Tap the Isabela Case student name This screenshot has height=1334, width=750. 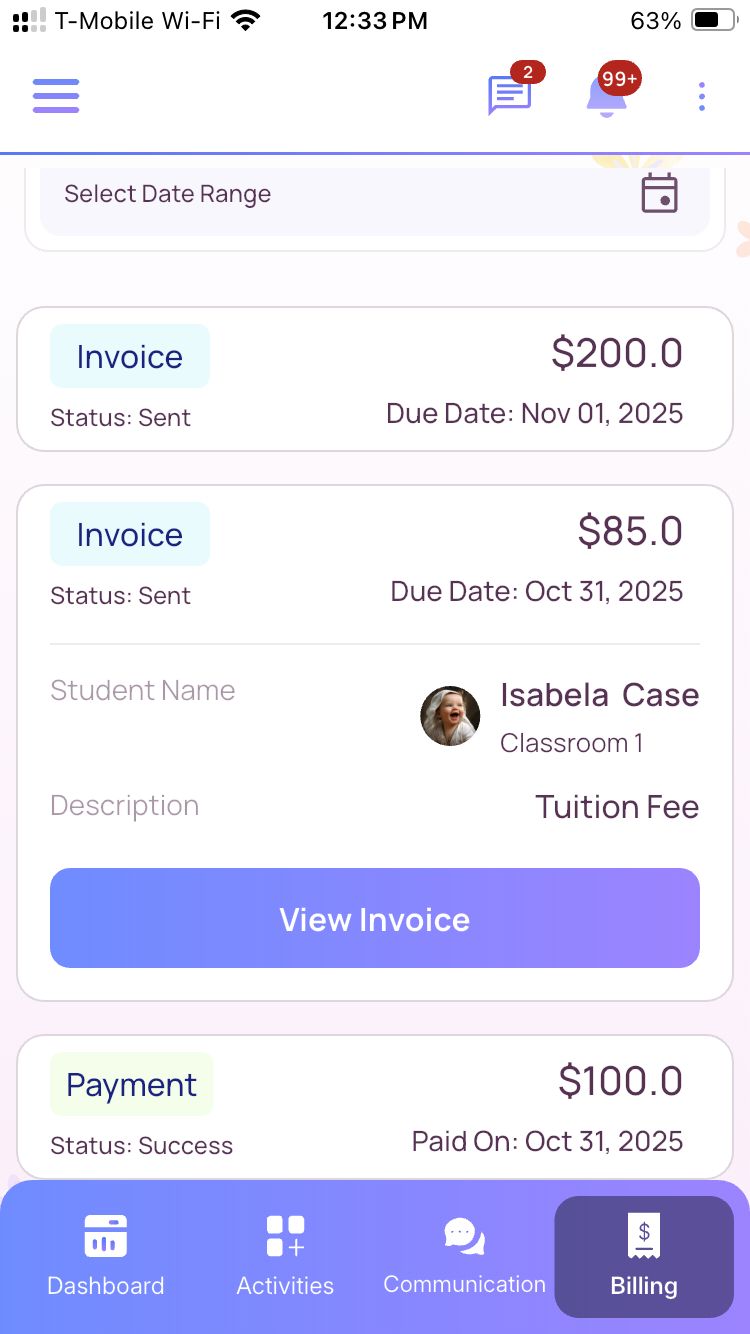point(599,695)
